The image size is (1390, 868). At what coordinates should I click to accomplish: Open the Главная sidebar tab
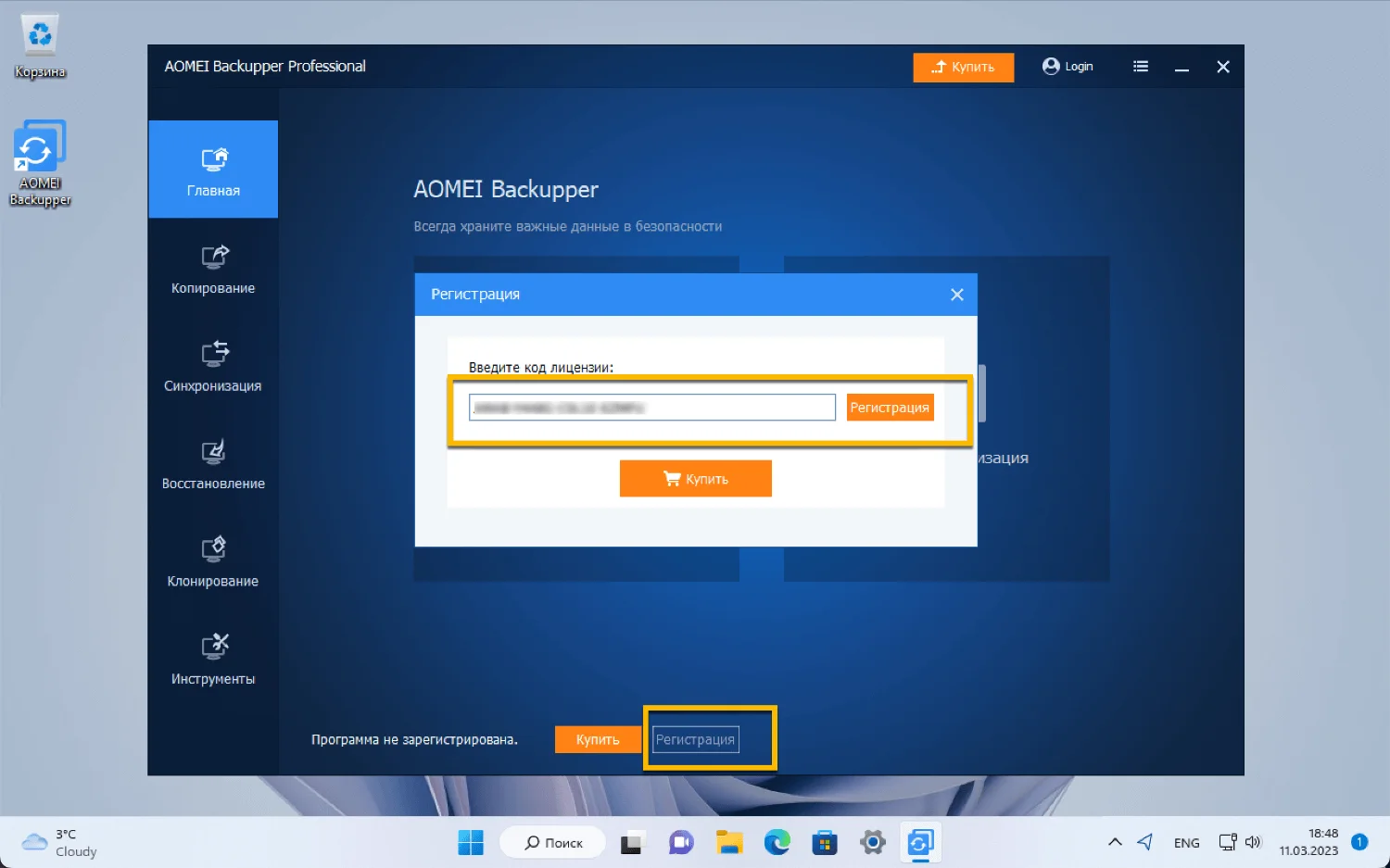click(213, 170)
